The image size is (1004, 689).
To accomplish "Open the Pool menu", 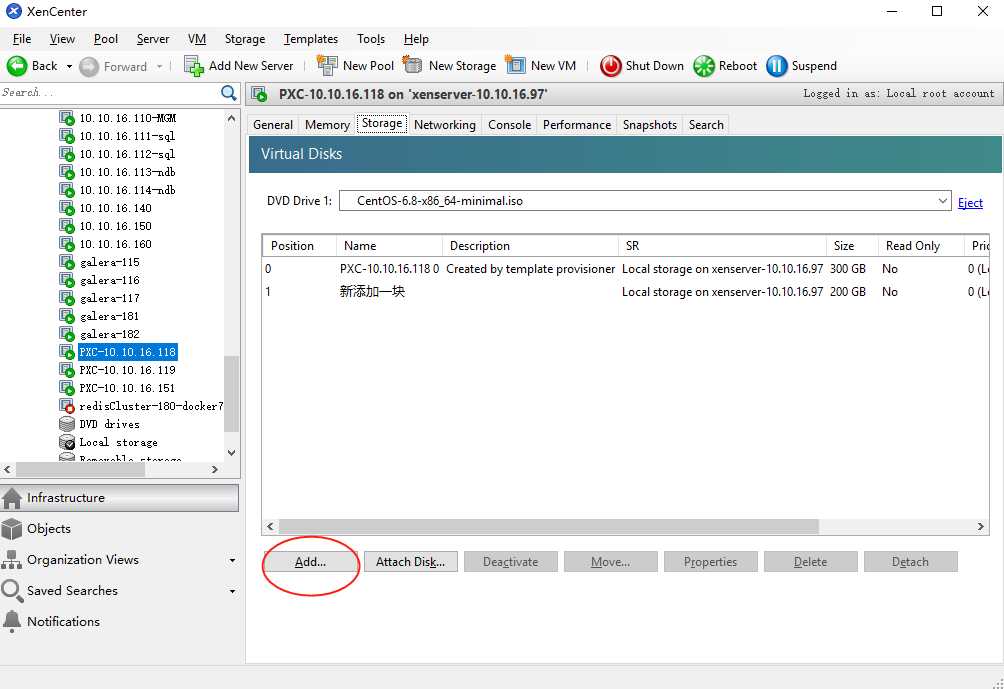I will pos(106,39).
